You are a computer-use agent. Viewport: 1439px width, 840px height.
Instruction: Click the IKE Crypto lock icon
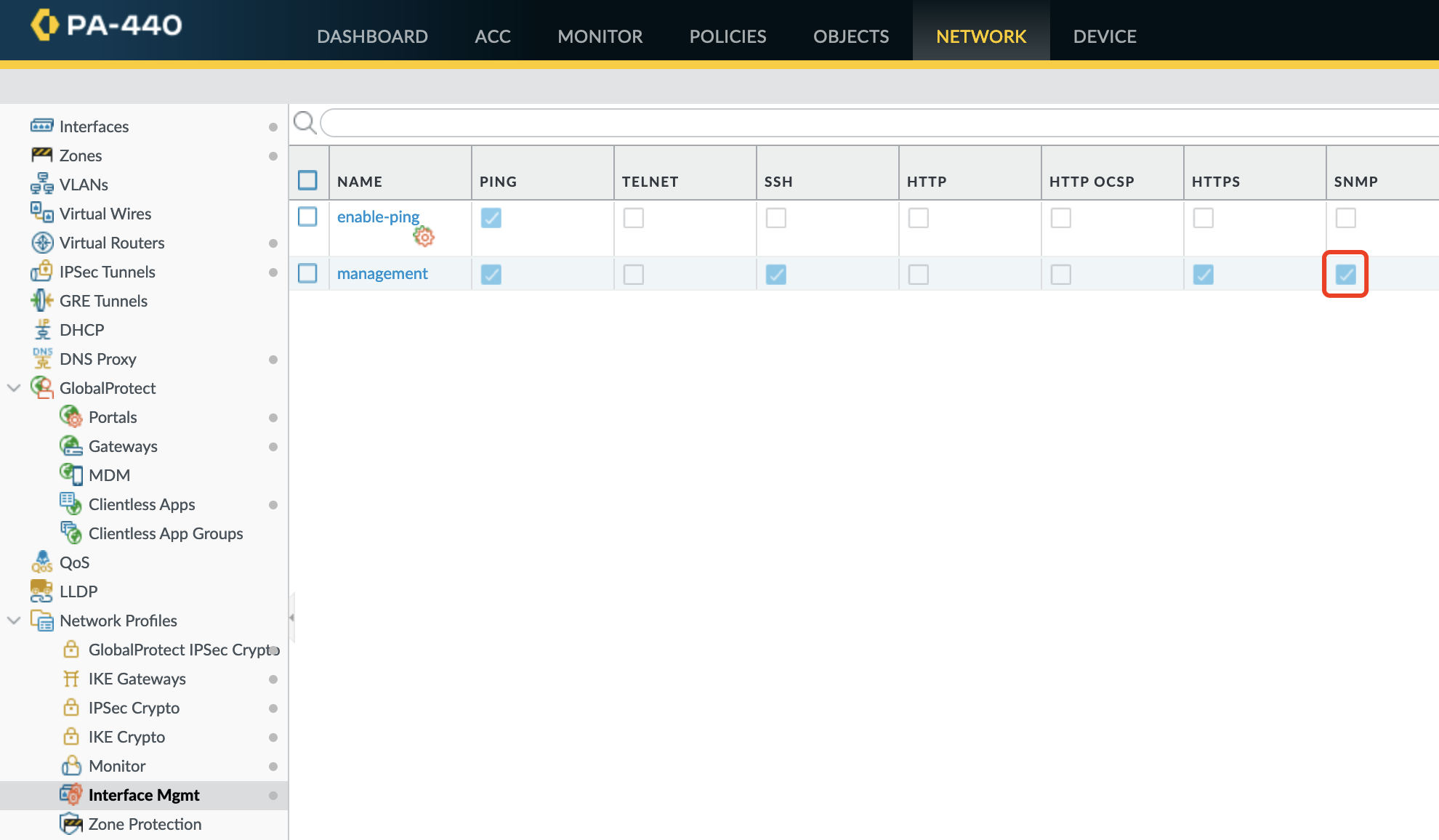(x=71, y=735)
